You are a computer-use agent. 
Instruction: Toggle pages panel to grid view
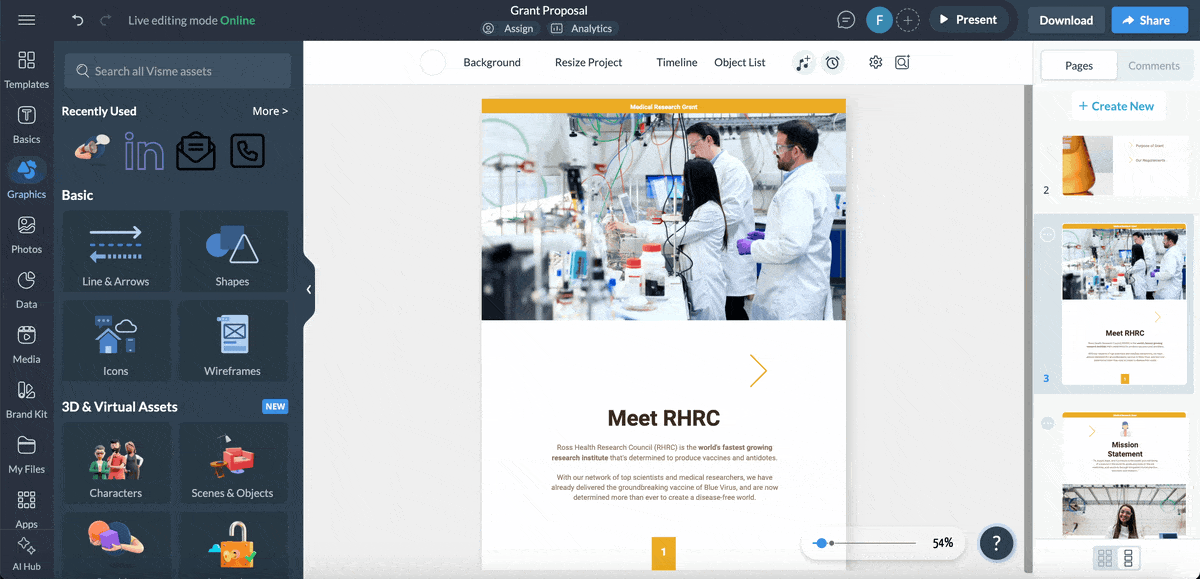click(x=1106, y=559)
